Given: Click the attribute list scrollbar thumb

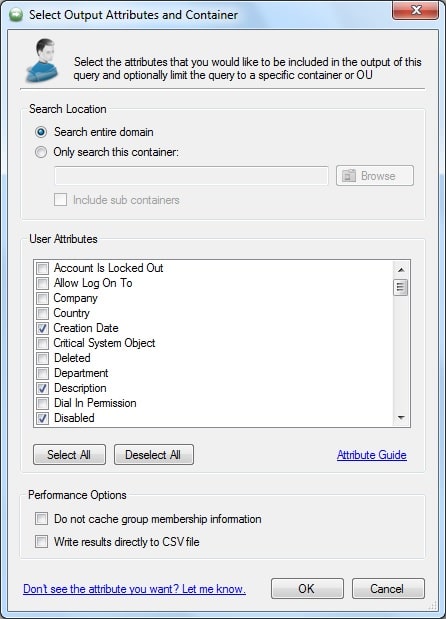Looking at the screenshot, I should (x=401, y=287).
